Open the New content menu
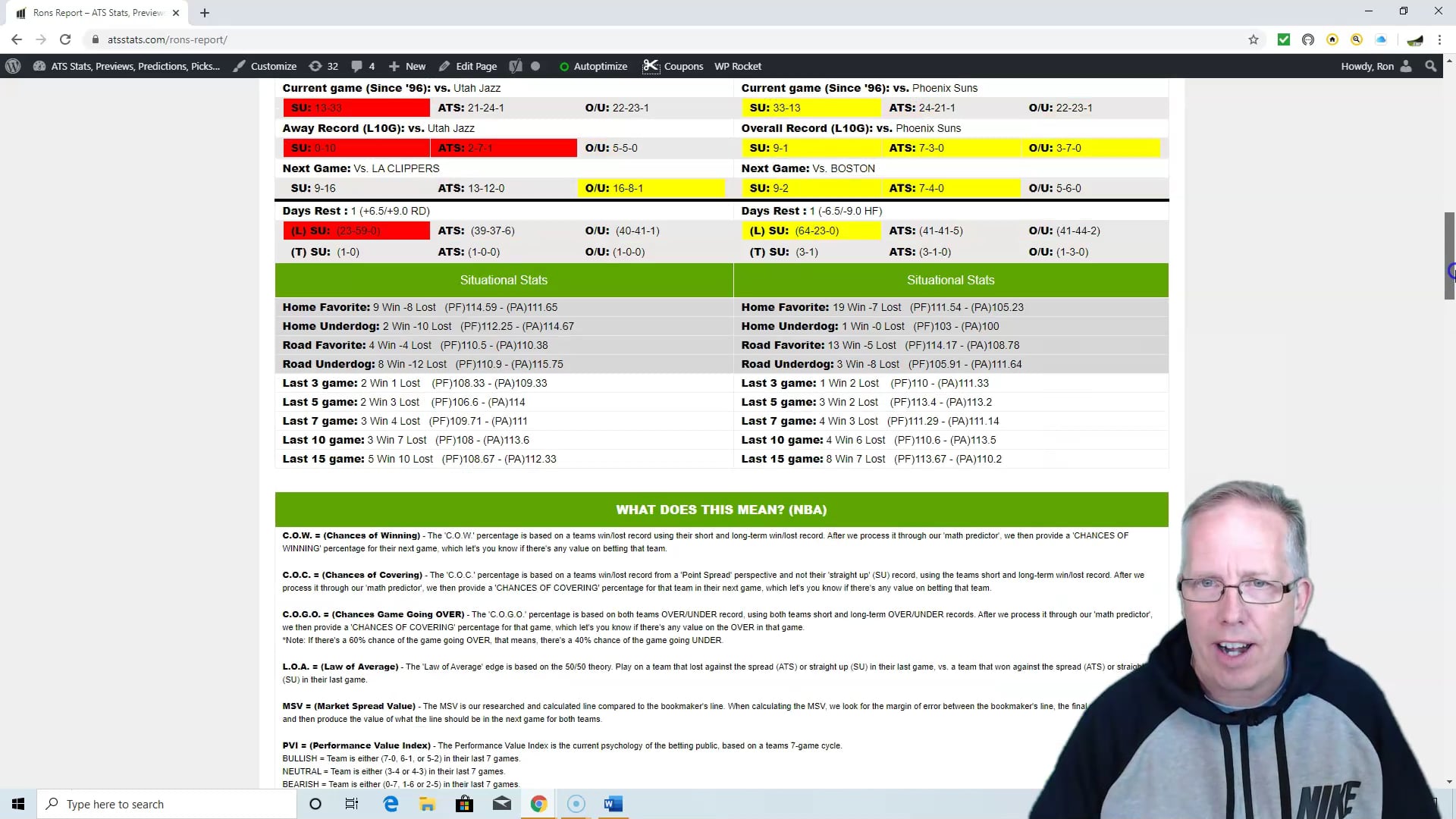Screen dimensions: 1456x819 click(407, 66)
